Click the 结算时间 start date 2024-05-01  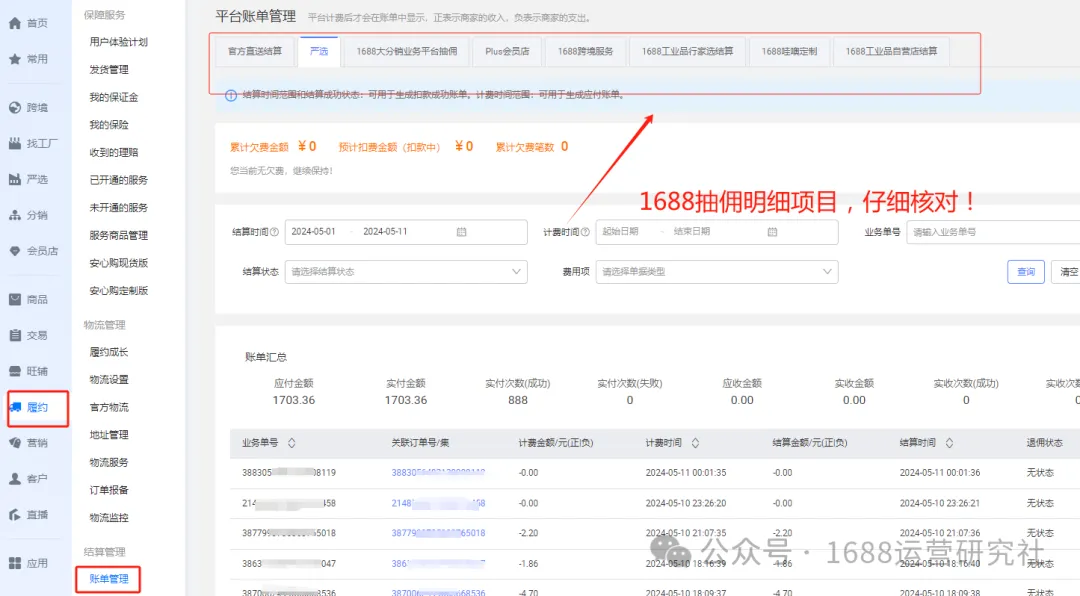(313, 232)
